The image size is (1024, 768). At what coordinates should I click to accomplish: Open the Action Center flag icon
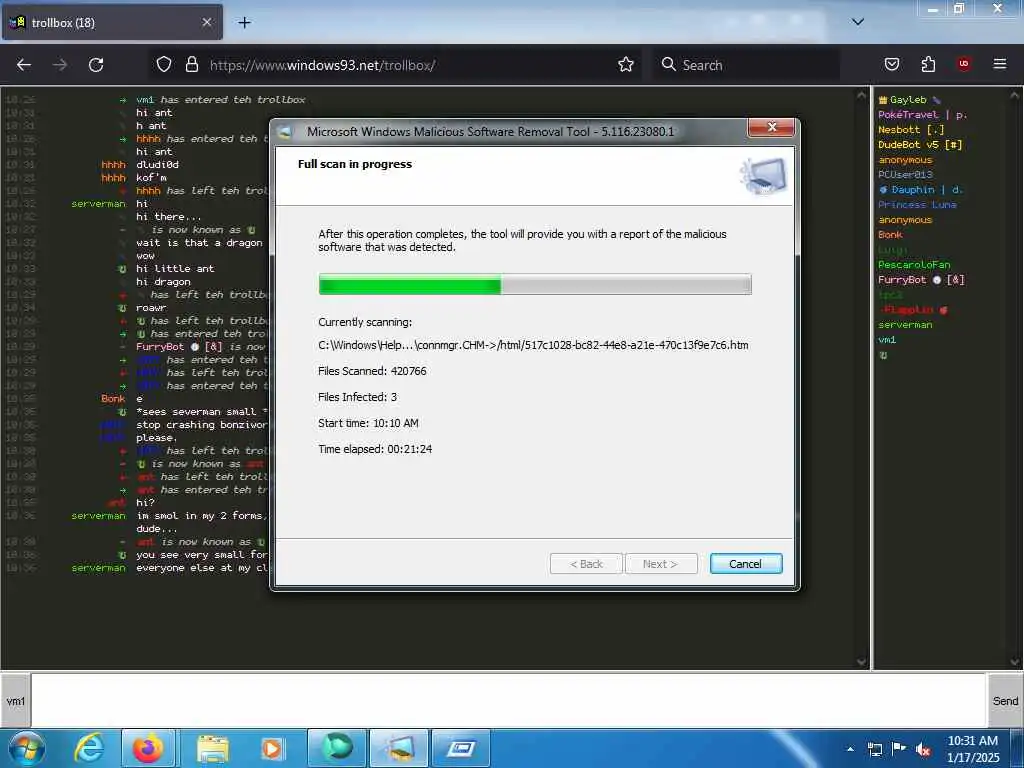click(x=899, y=748)
